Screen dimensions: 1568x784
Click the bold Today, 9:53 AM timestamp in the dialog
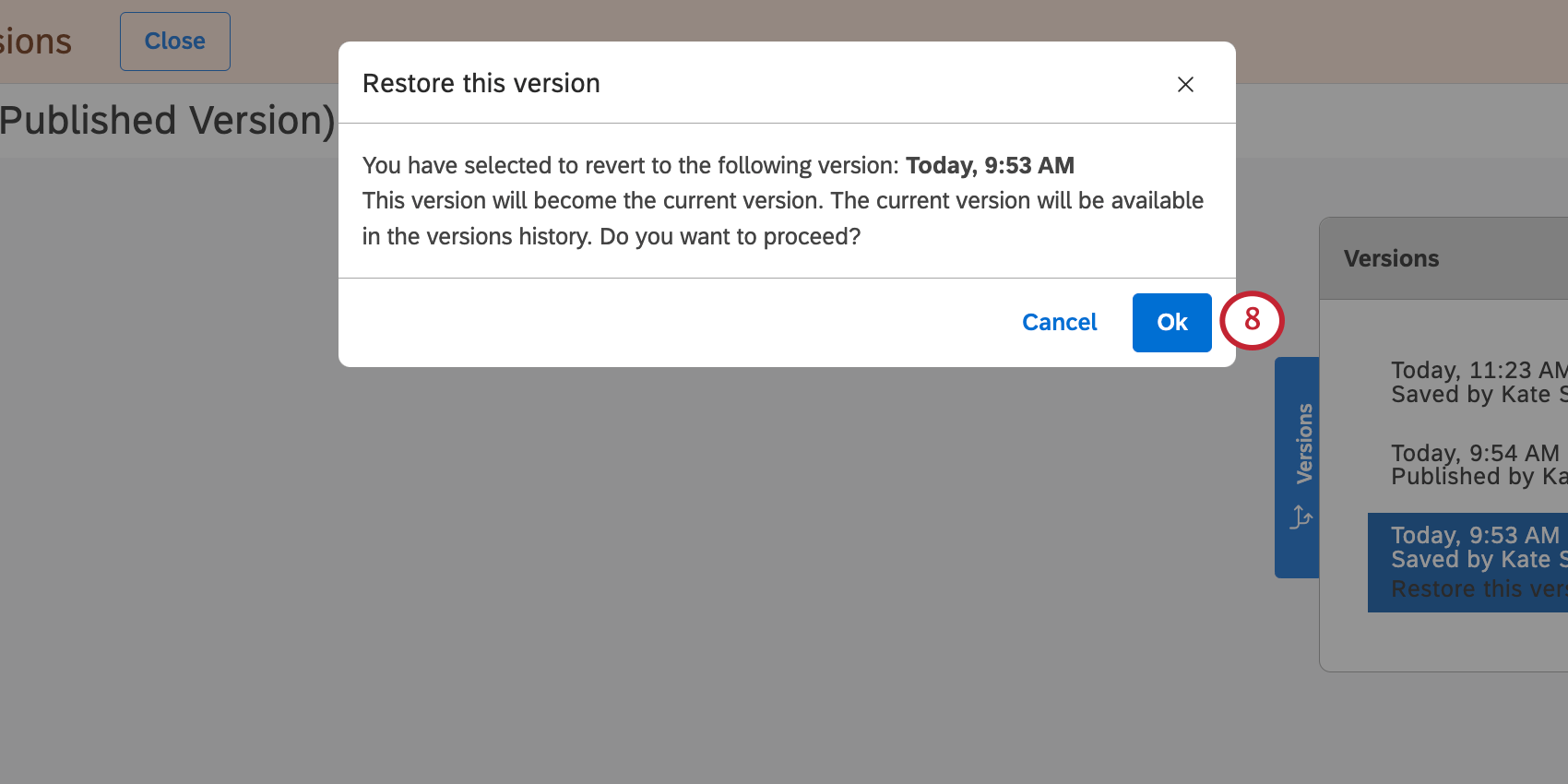[x=990, y=165]
